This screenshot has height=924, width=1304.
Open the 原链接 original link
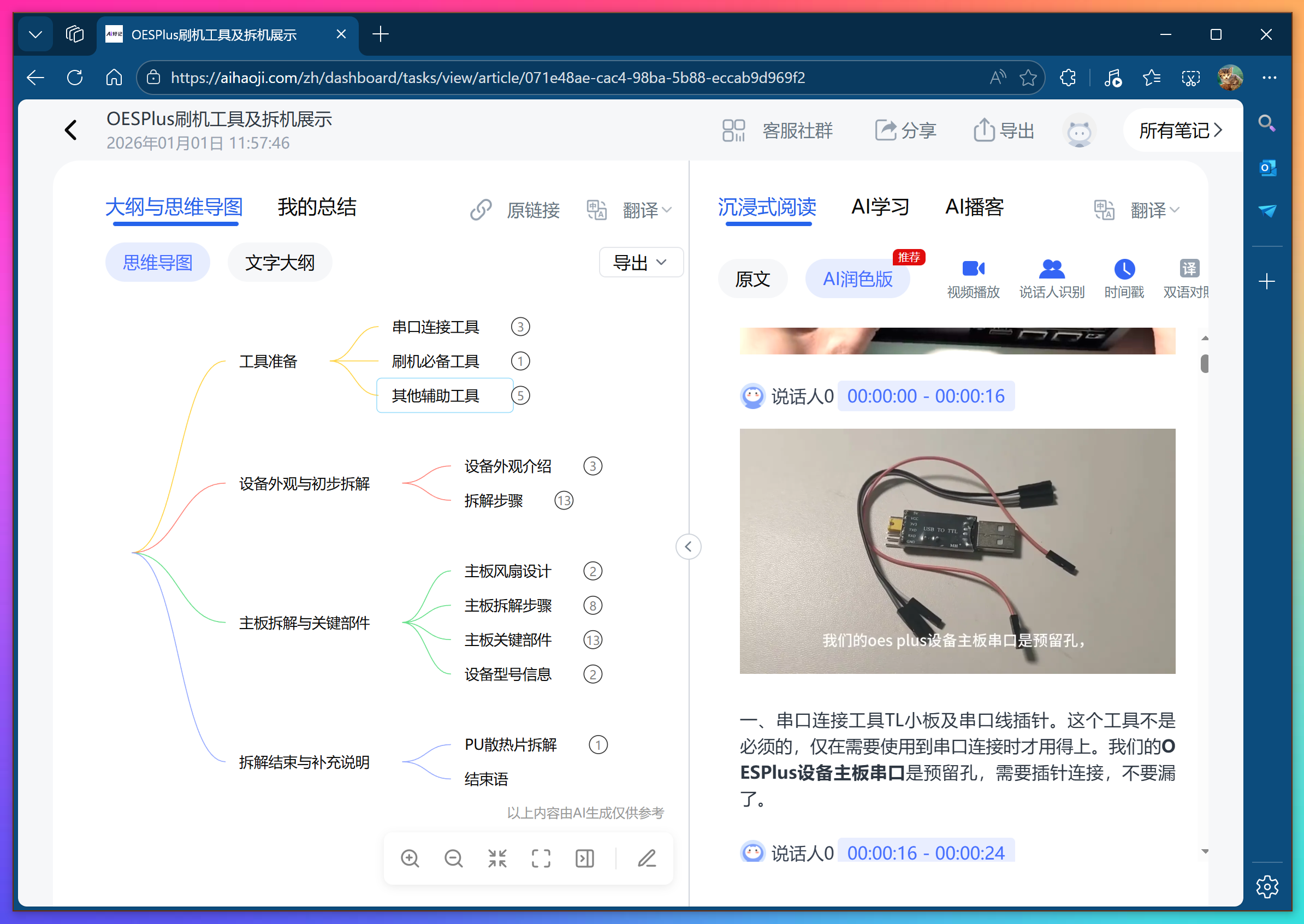pyautogui.click(x=515, y=210)
